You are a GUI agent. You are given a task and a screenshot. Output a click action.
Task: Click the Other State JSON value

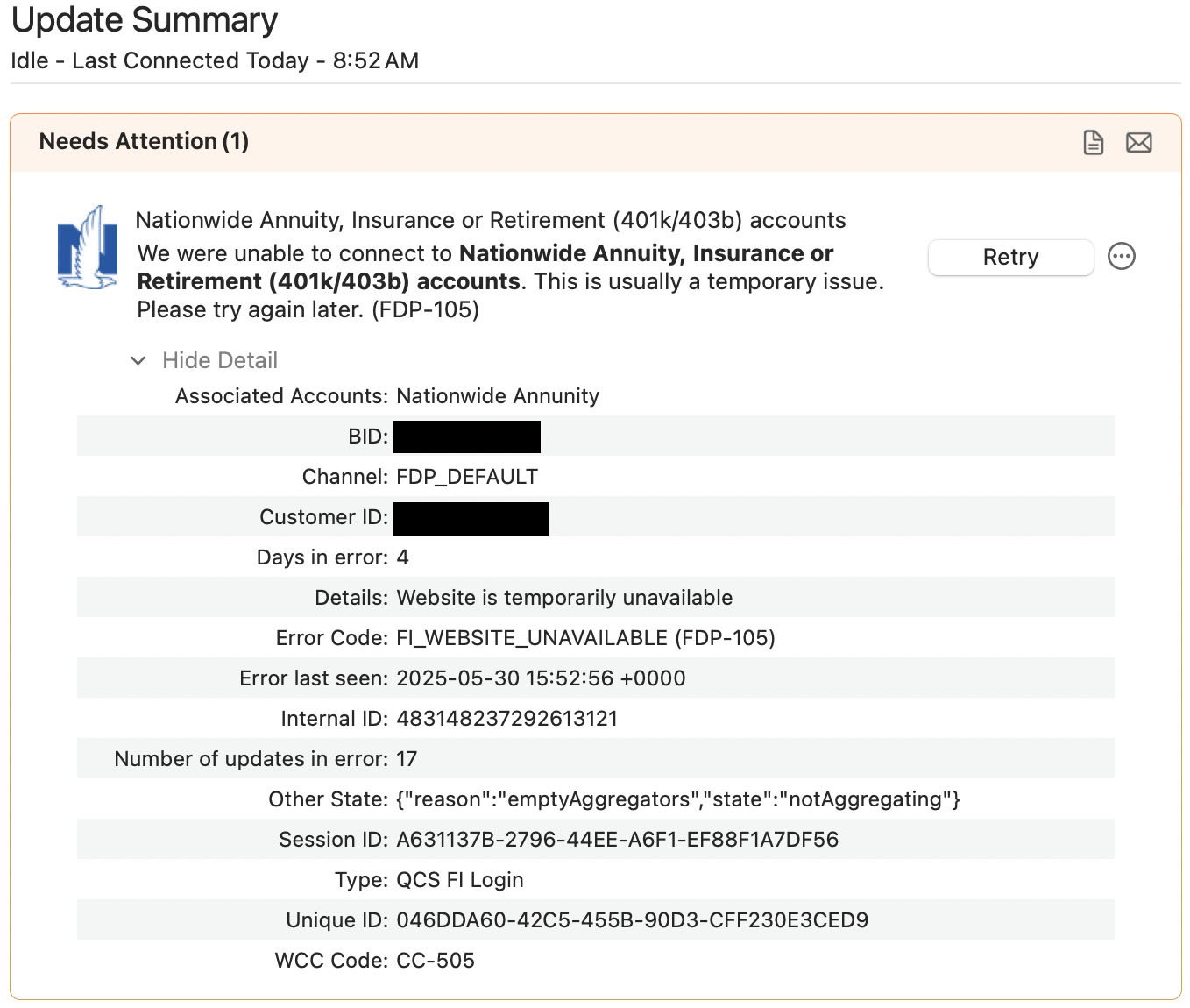pos(678,799)
